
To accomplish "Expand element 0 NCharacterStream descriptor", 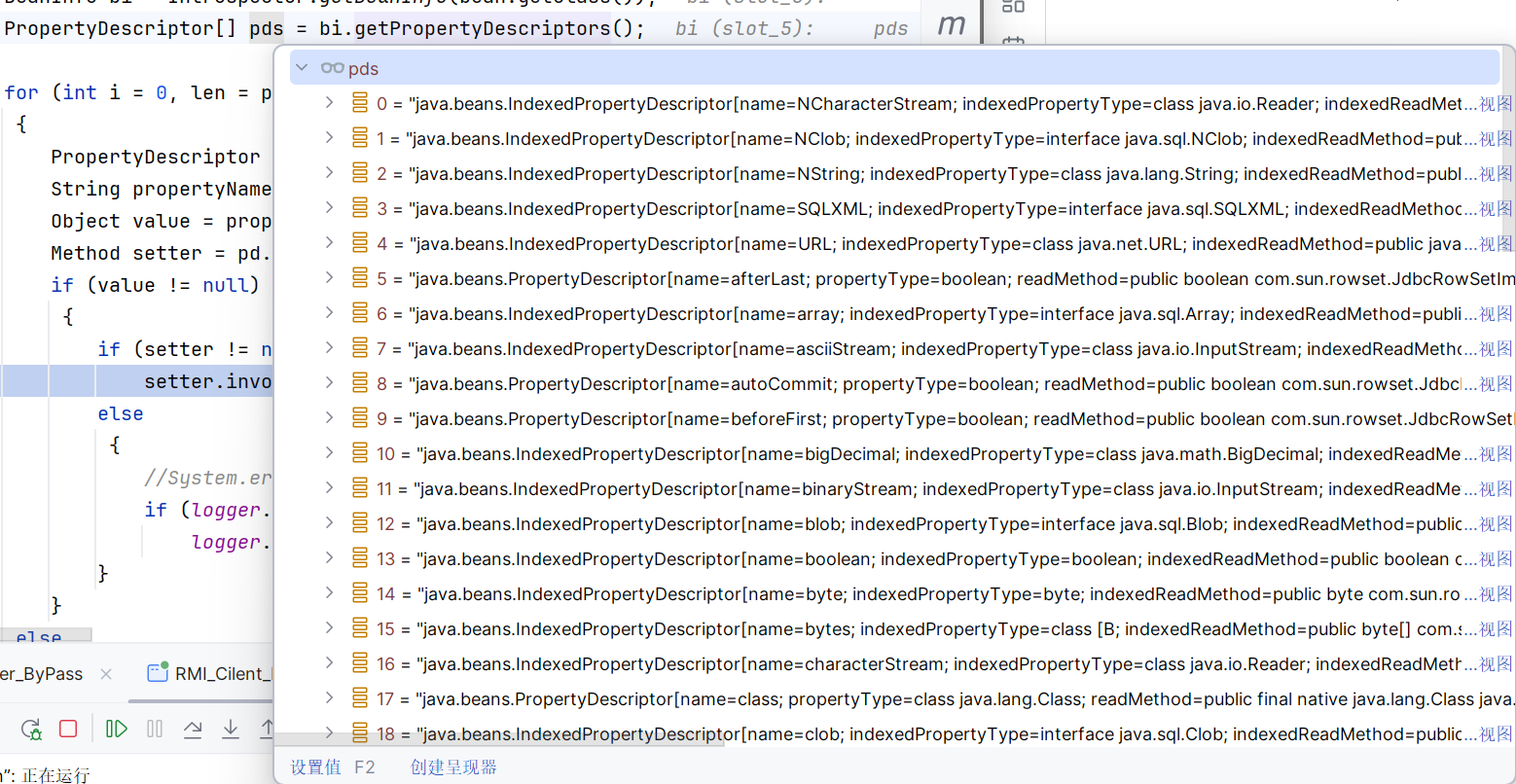I will point(330,103).
